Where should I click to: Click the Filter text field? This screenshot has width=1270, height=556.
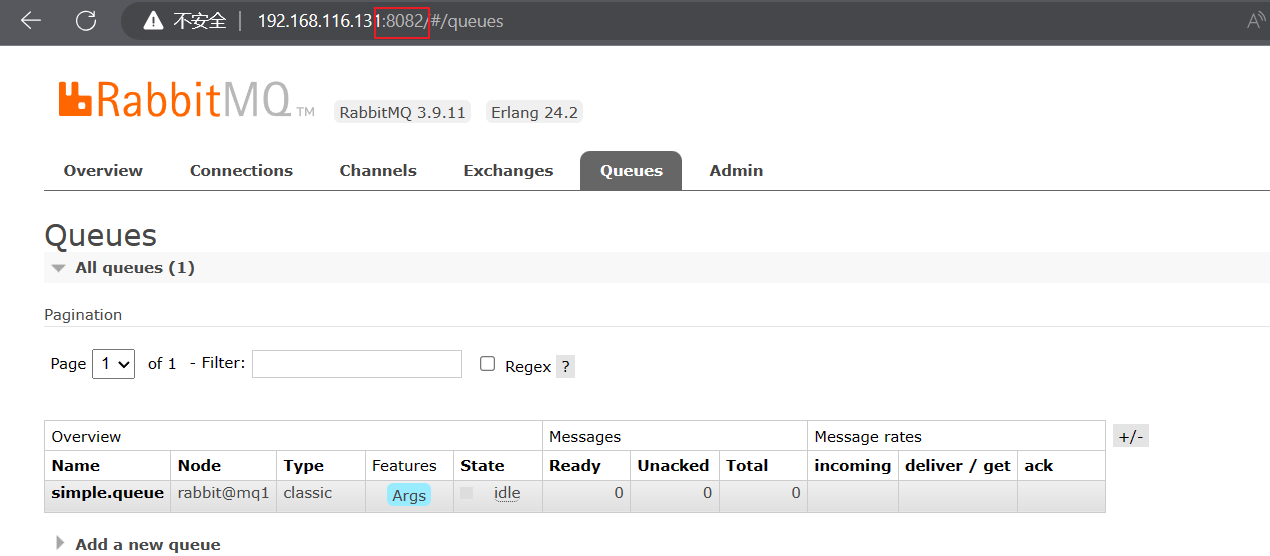tap(357, 364)
